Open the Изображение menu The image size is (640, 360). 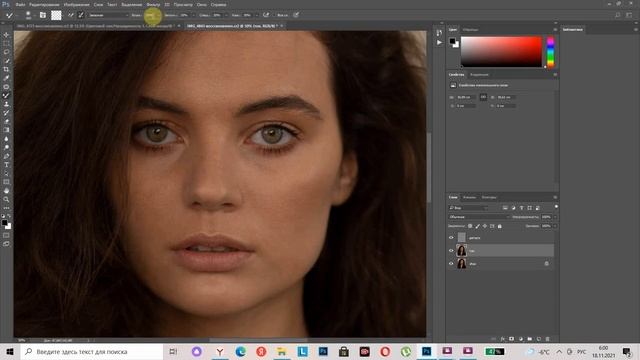coord(76,4)
